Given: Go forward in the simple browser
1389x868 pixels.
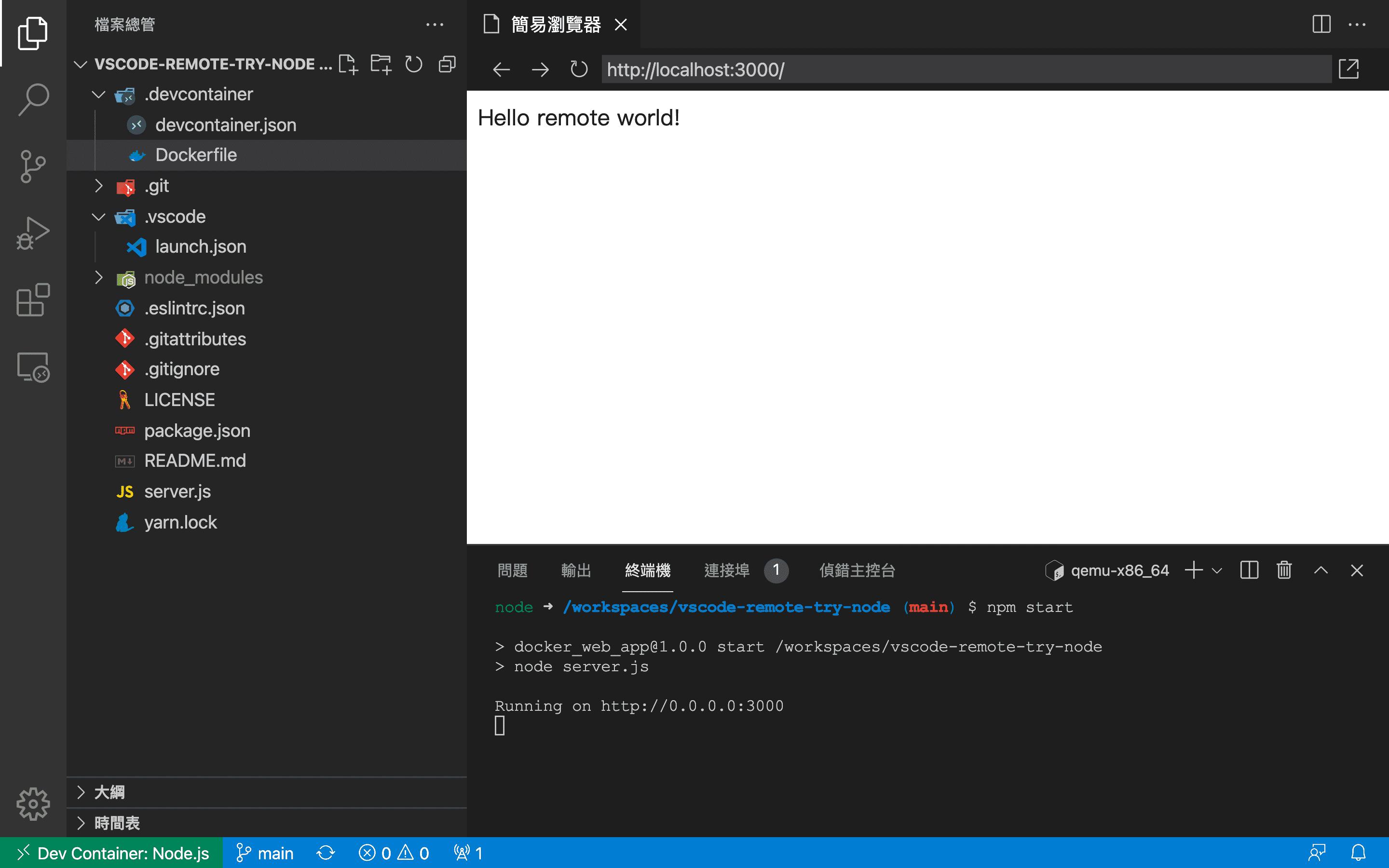Looking at the screenshot, I should (540, 69).
